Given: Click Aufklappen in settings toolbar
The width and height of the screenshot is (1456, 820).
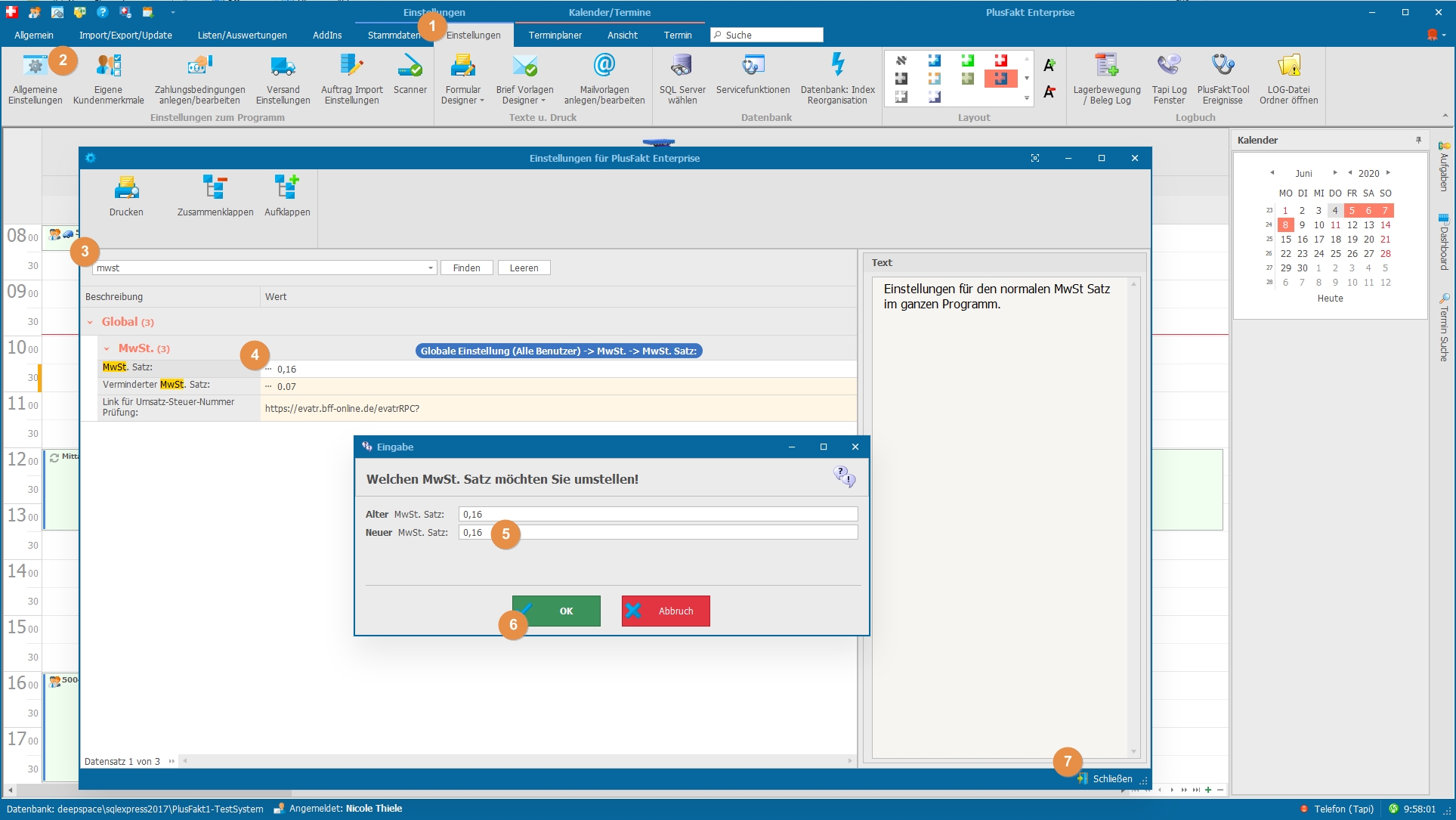Looking at the screenshot, I should click(287, 196).
